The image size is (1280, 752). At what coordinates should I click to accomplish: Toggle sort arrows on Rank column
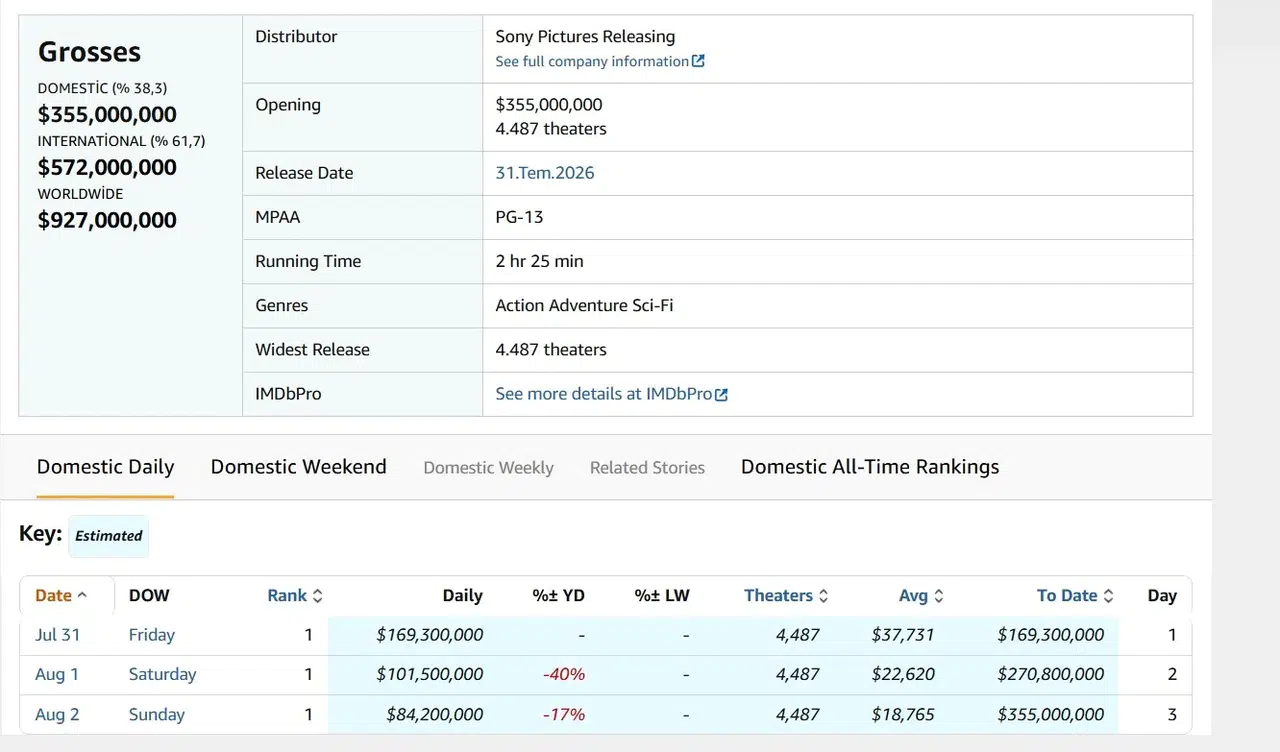click(x=318, y=596)
